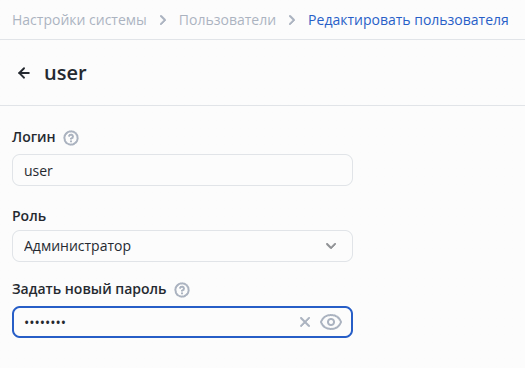Focus the Логин input containing user
525x368 pixels.
tap(182, 170)
